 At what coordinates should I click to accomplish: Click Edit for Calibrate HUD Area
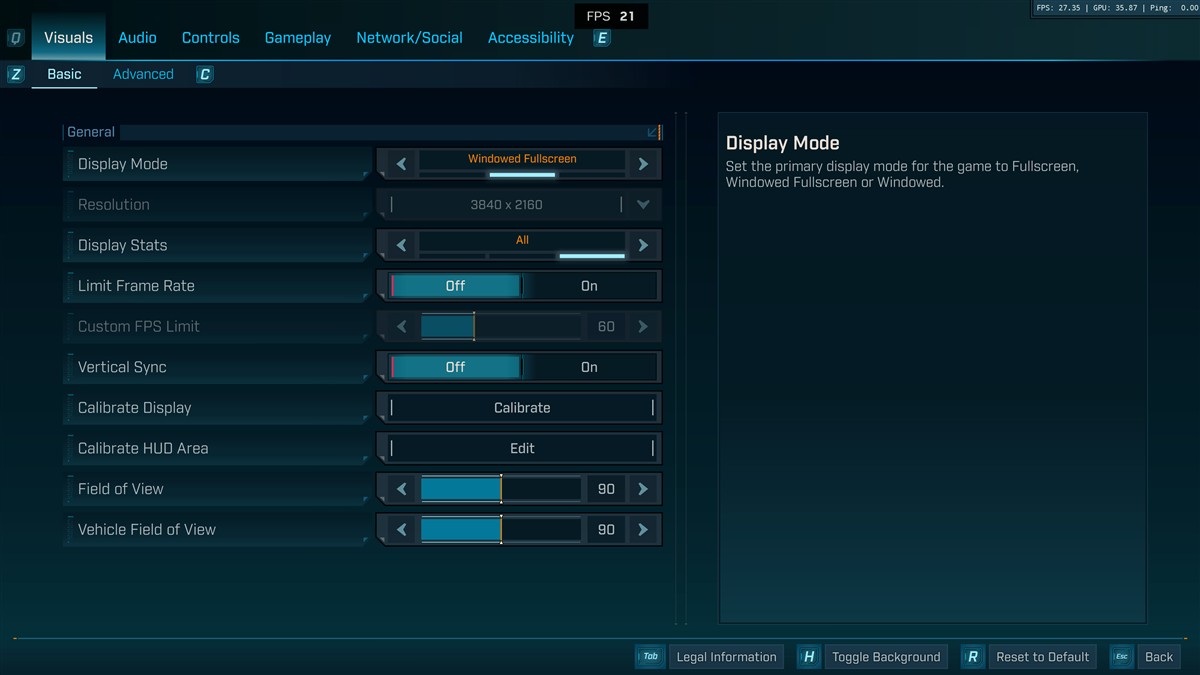point(522,449)
